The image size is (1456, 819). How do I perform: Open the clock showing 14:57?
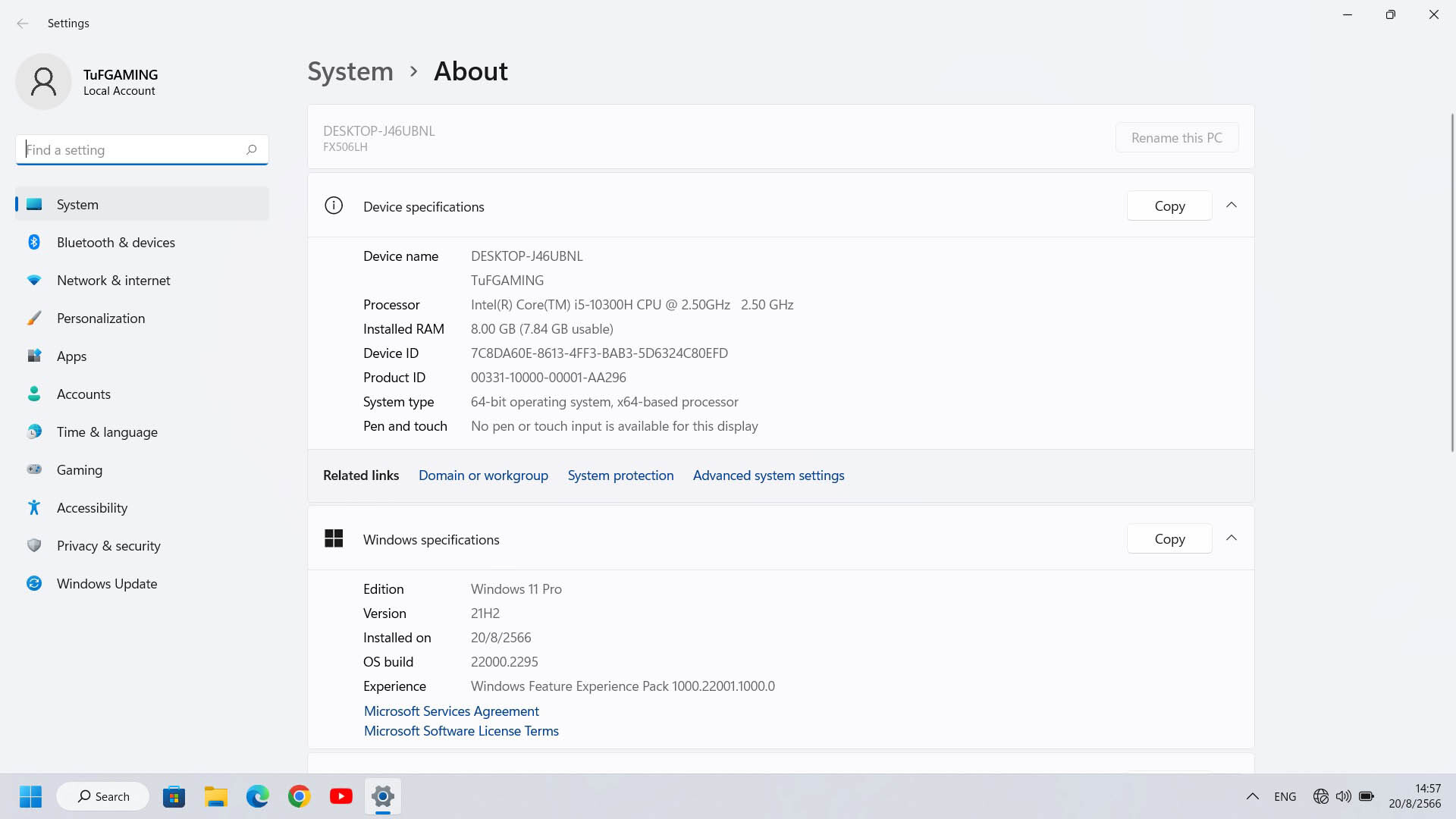point(1415,796)
